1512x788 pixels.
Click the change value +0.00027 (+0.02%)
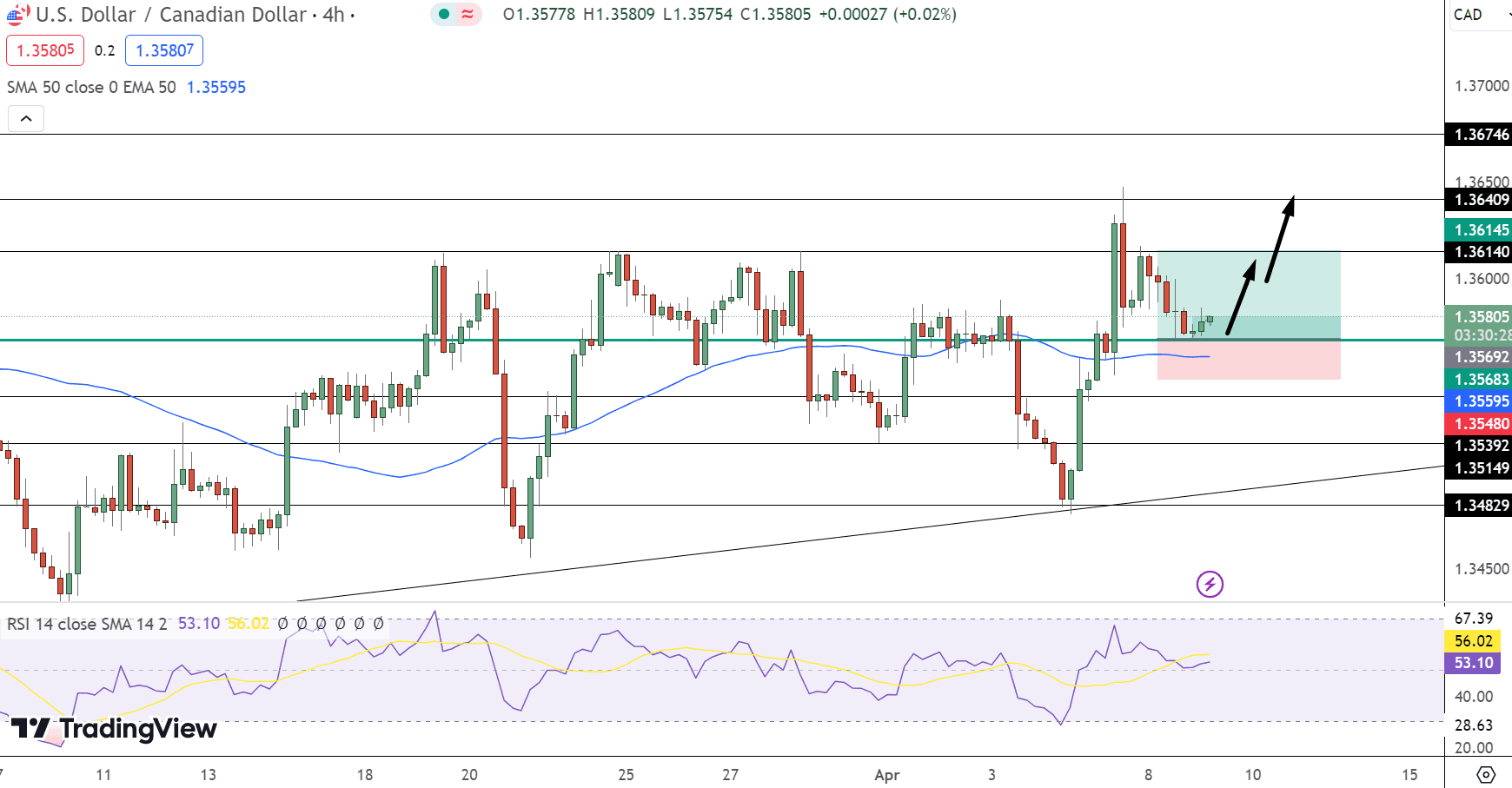(887, 15)
